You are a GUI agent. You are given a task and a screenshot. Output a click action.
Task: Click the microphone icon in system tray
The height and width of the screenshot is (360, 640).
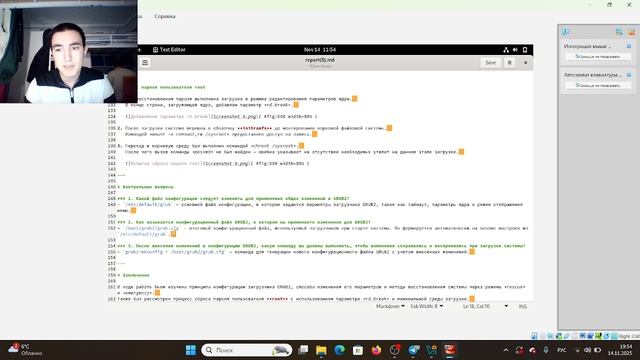tap(546, 350)
